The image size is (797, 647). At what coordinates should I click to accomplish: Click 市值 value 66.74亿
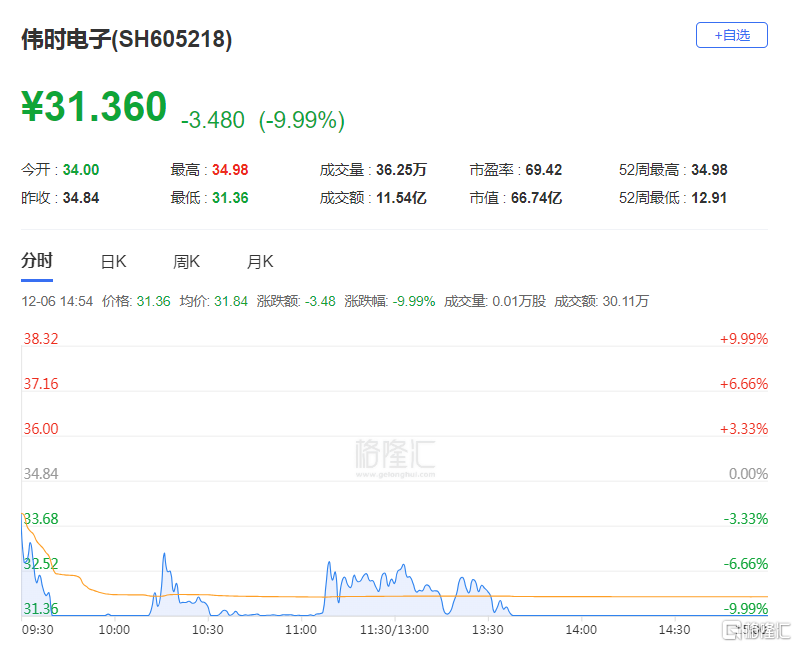coord(536,198)
